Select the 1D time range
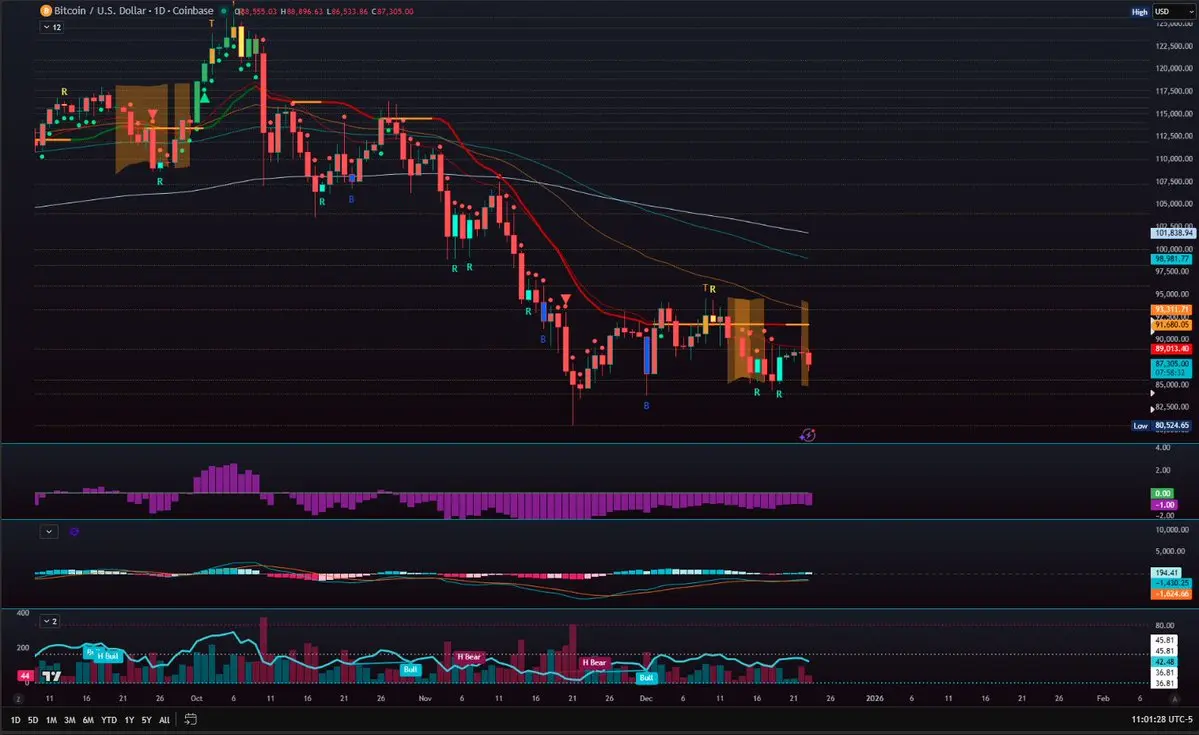This screenshot has height=735, width=1199. point(15,720)
